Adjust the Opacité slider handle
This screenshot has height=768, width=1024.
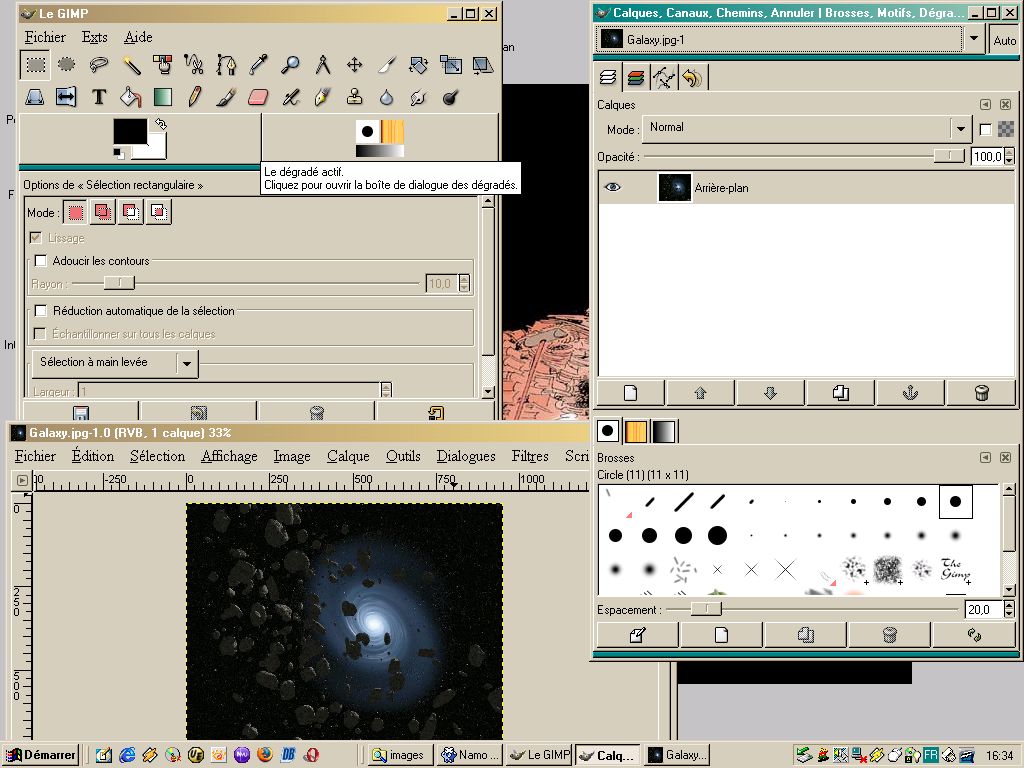(x=948, y=155)
